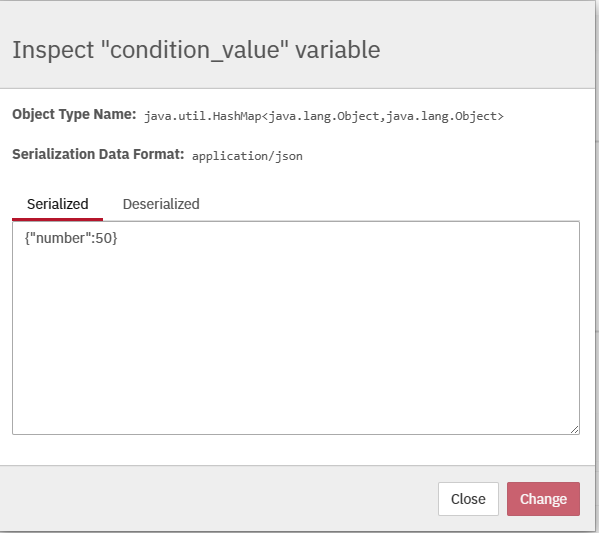Focus the serialized JSON value textarea
The width and height of the screenshot is (599, 533).
click(296, 328)
